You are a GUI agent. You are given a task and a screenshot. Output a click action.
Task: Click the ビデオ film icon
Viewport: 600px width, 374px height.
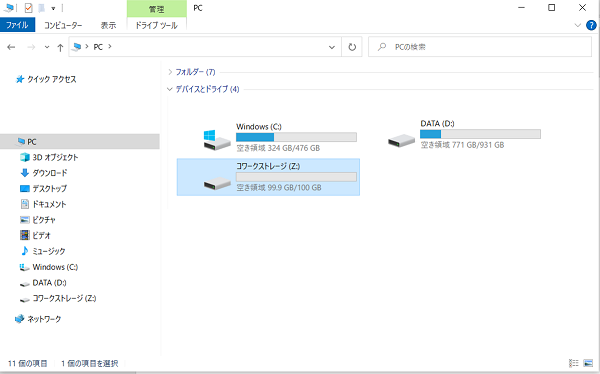pos(25,235)
